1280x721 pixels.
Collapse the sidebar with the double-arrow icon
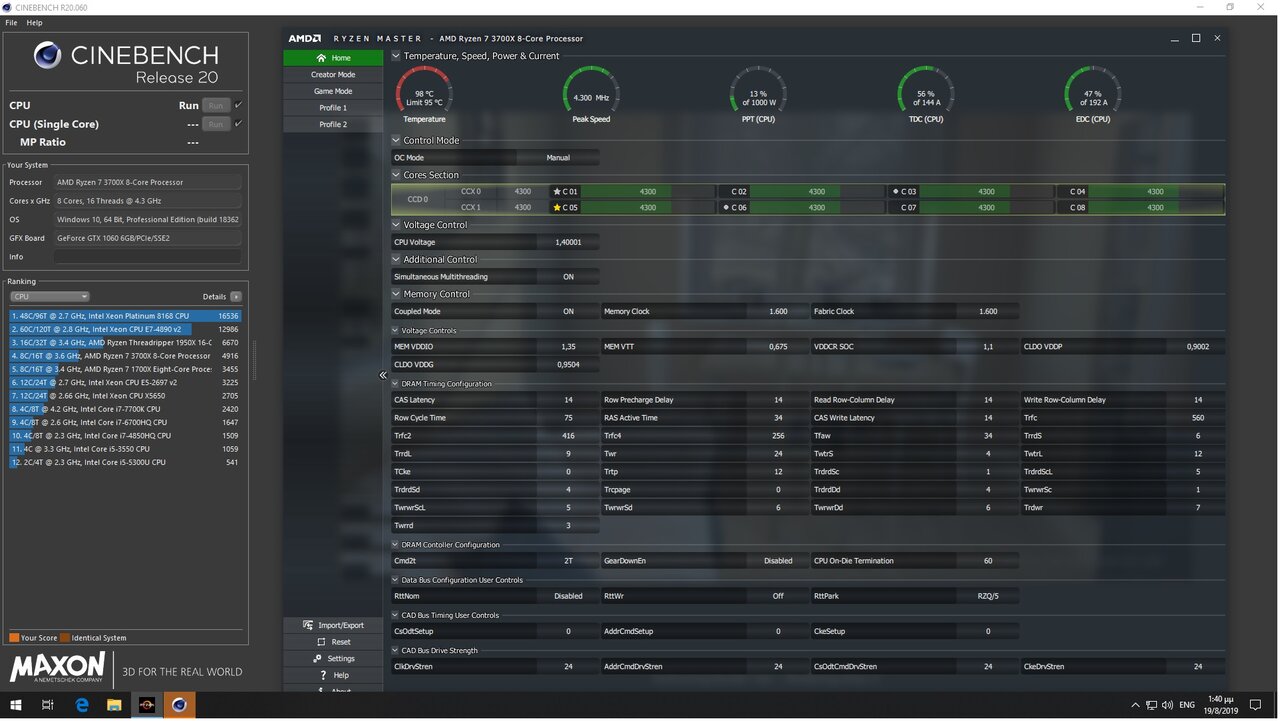tap(383, 375)
